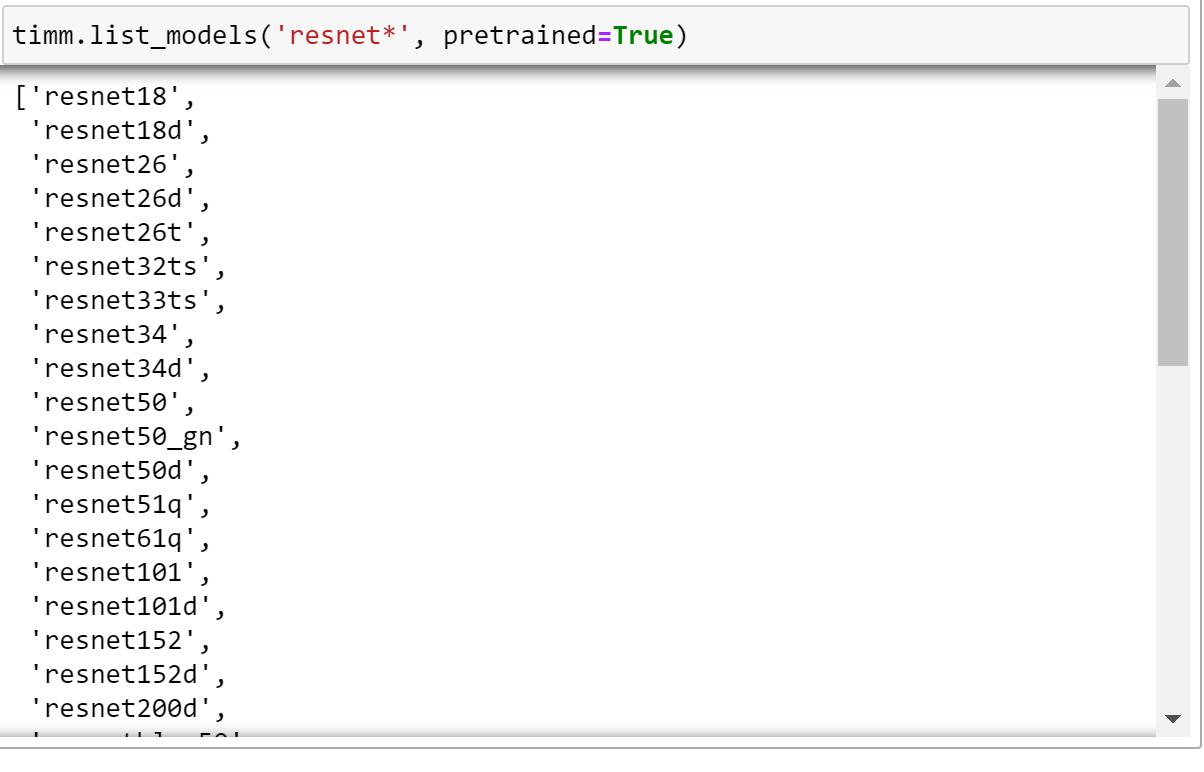
Task: Click 'resnet61q' in the model list
Action: pos(120,539)
